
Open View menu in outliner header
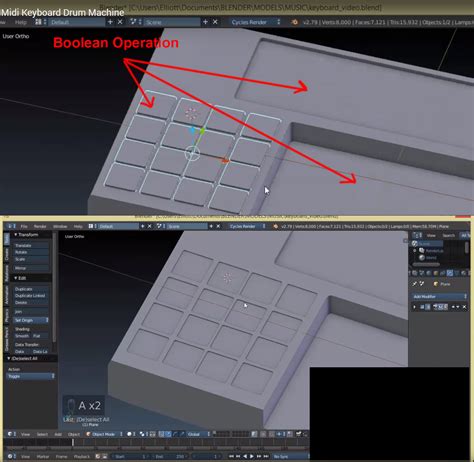(431, 235)
